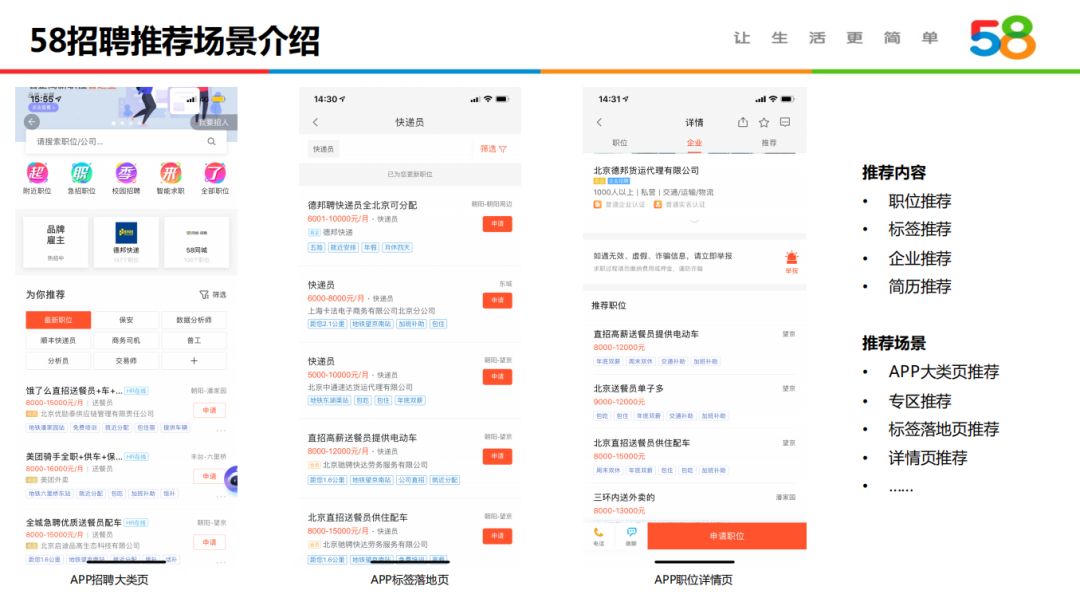Tap the 智能求职 icon
The image size is (1080, 606).
click(x=170, y=174)
